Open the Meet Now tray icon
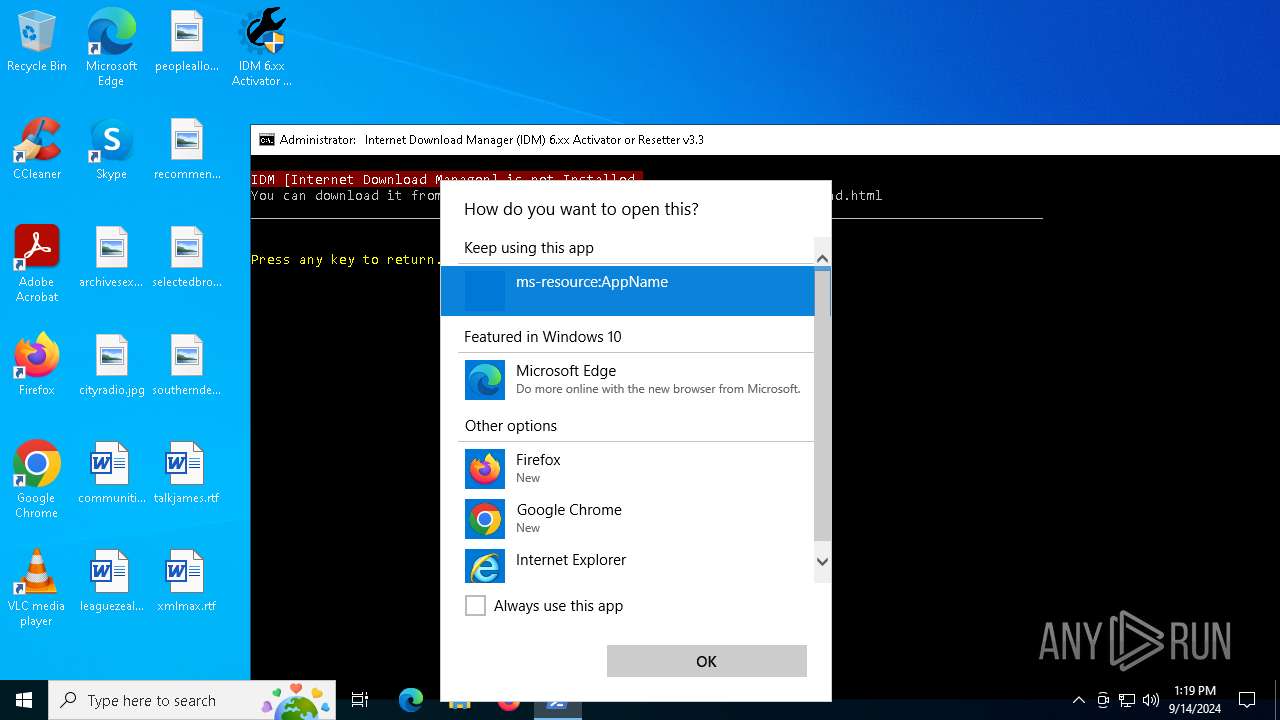The height and width of the screenshot is (720, 1280). (x=1103, y=700)
